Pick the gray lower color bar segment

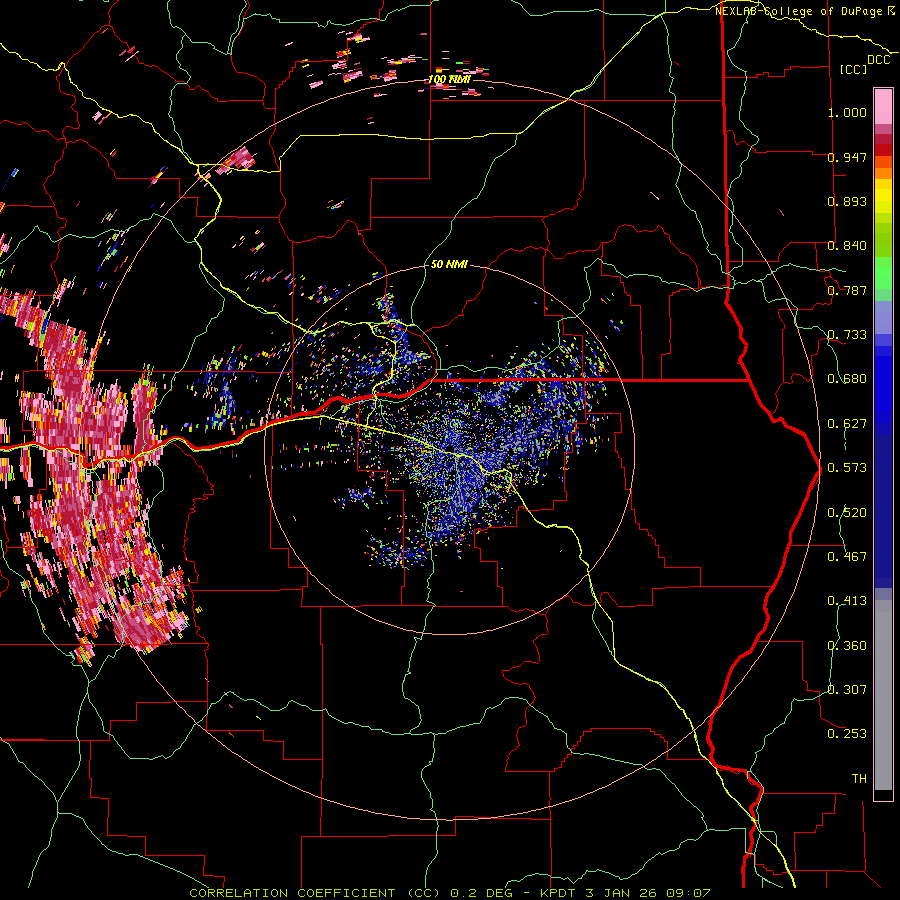click(x=883, y=695)
